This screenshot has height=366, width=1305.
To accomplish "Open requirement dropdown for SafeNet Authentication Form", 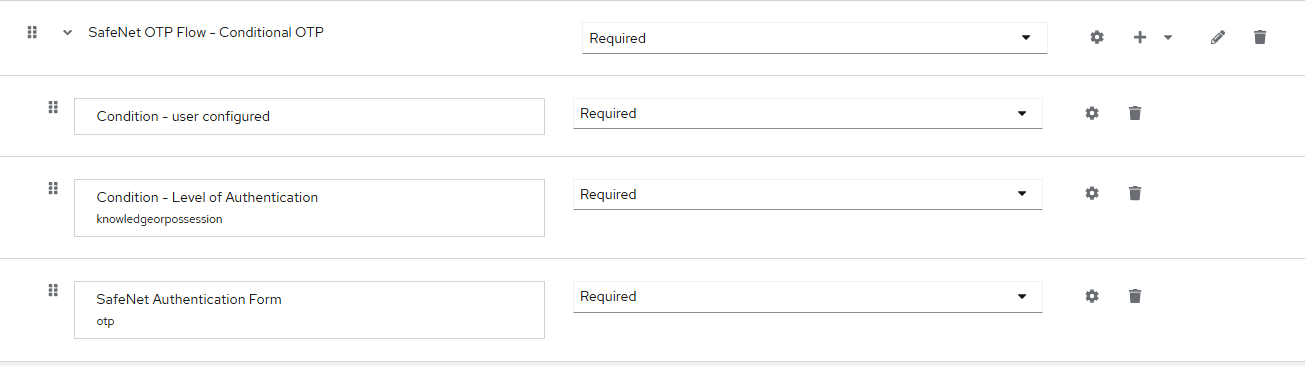I will (x=807, y=296).
